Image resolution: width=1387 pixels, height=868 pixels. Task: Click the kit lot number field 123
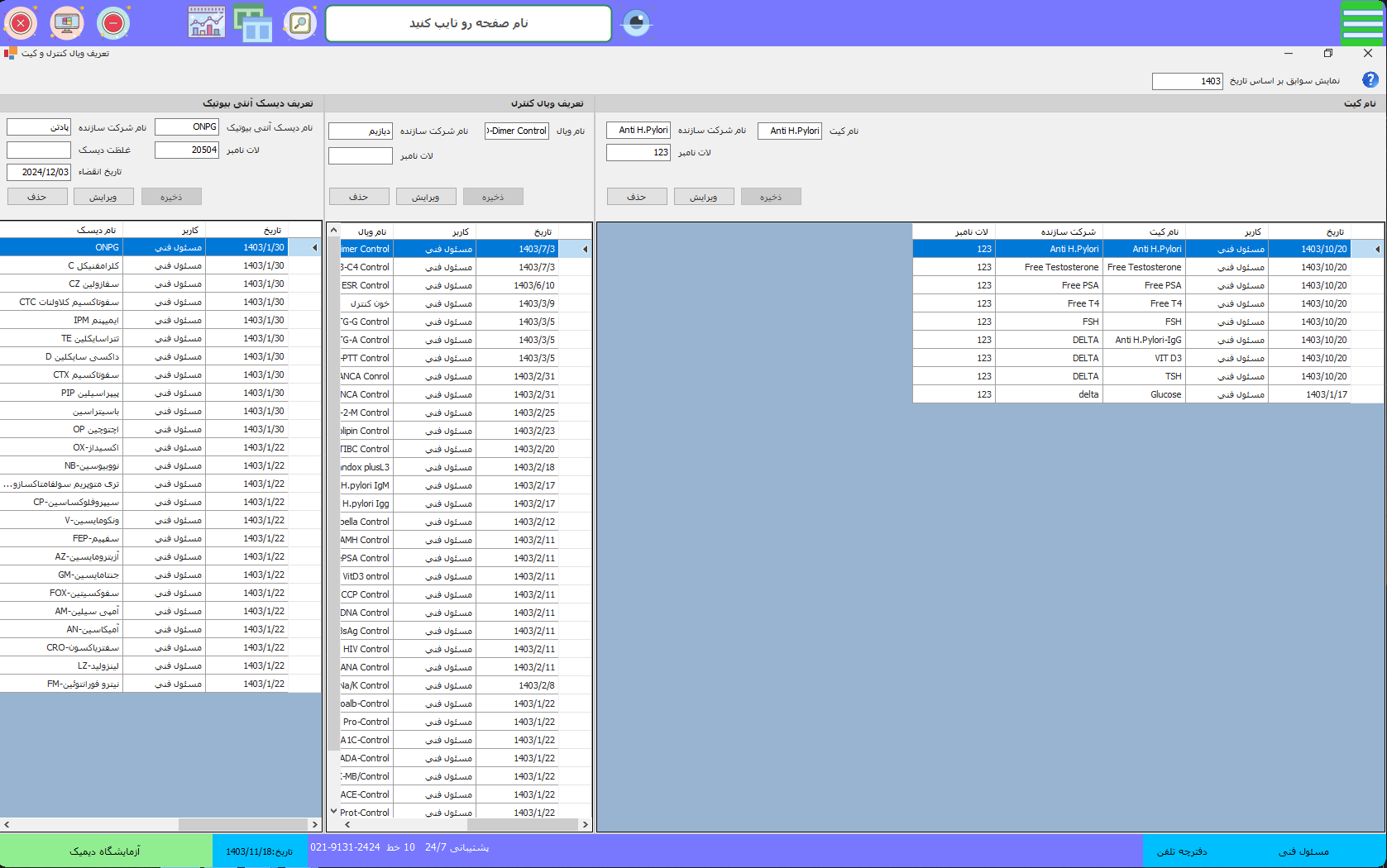(x=638, y=152)
